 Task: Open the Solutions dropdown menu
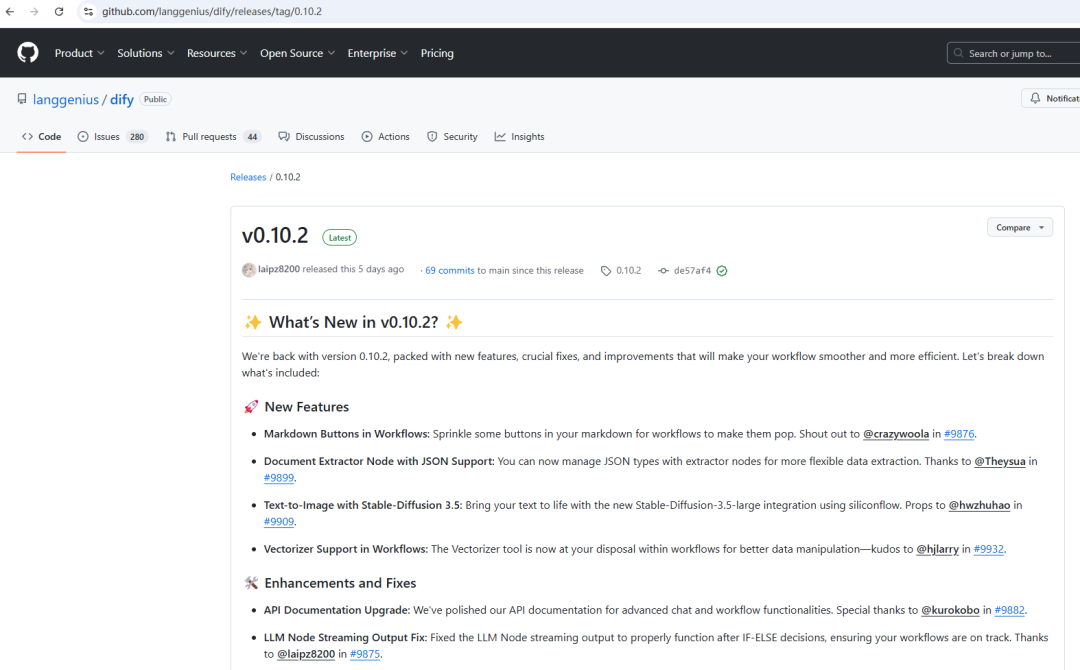tap(145, 53)
